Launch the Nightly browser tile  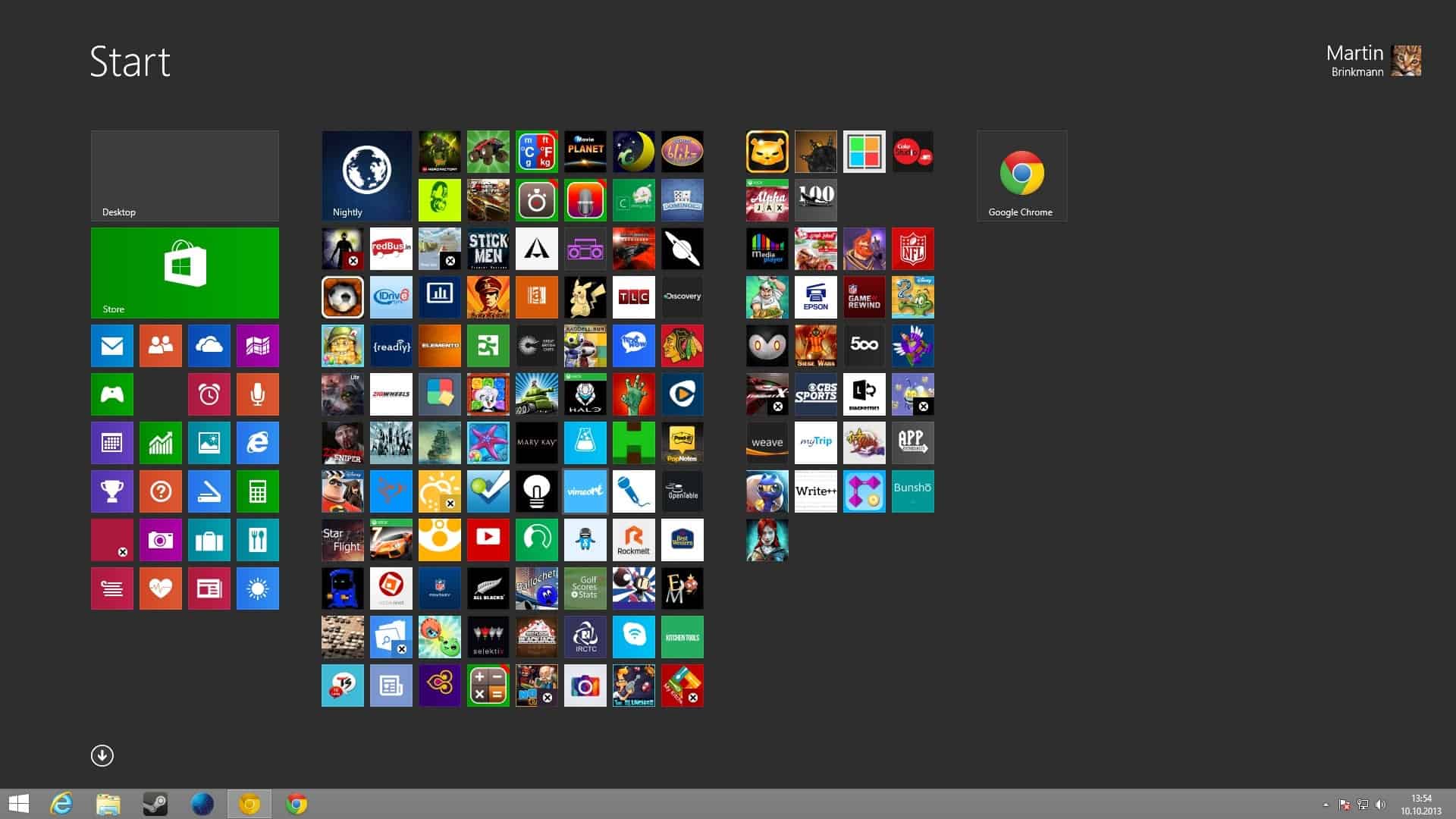click(x=366, y=175)
